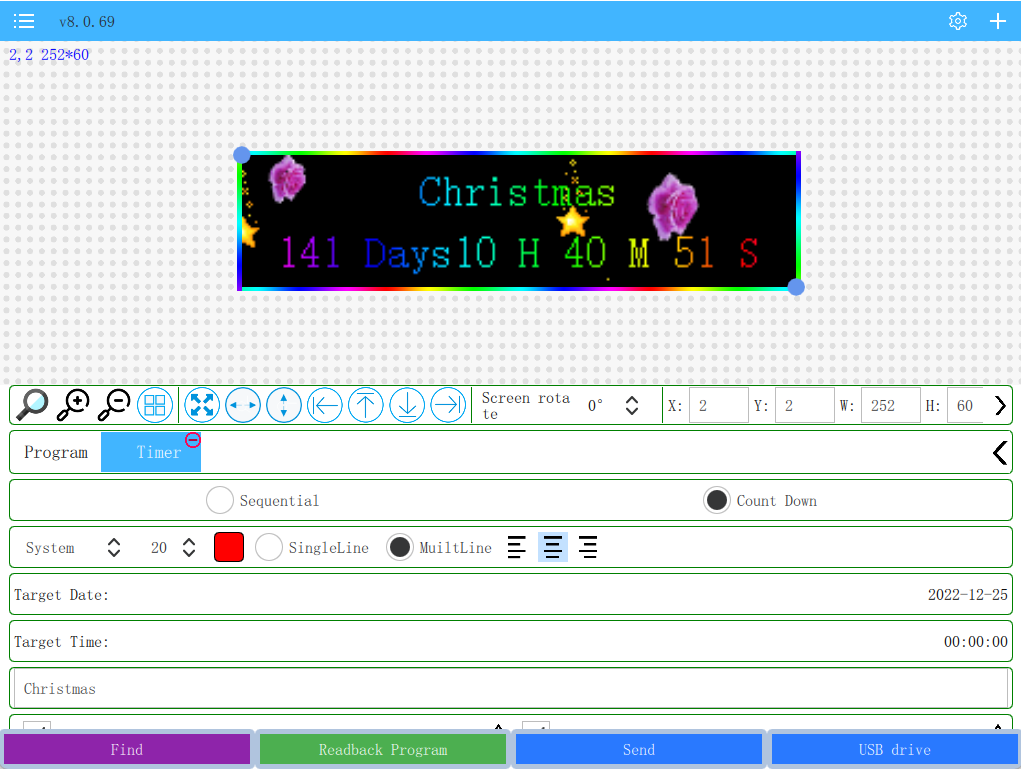Select the zoom out magnifier tool
Screen dimensions: 1021x769
(113, 405)
